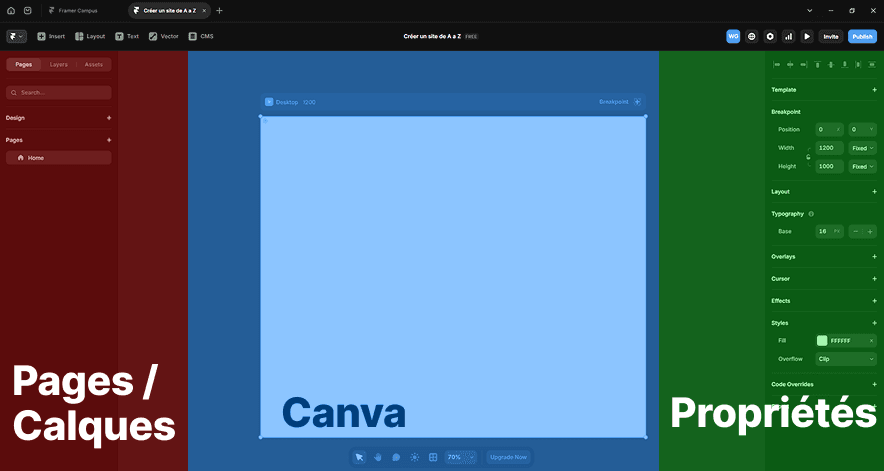Switch to the Framer Campus tab
The height and width of the screenshot is (471, 884).
[x=73, y=10]
